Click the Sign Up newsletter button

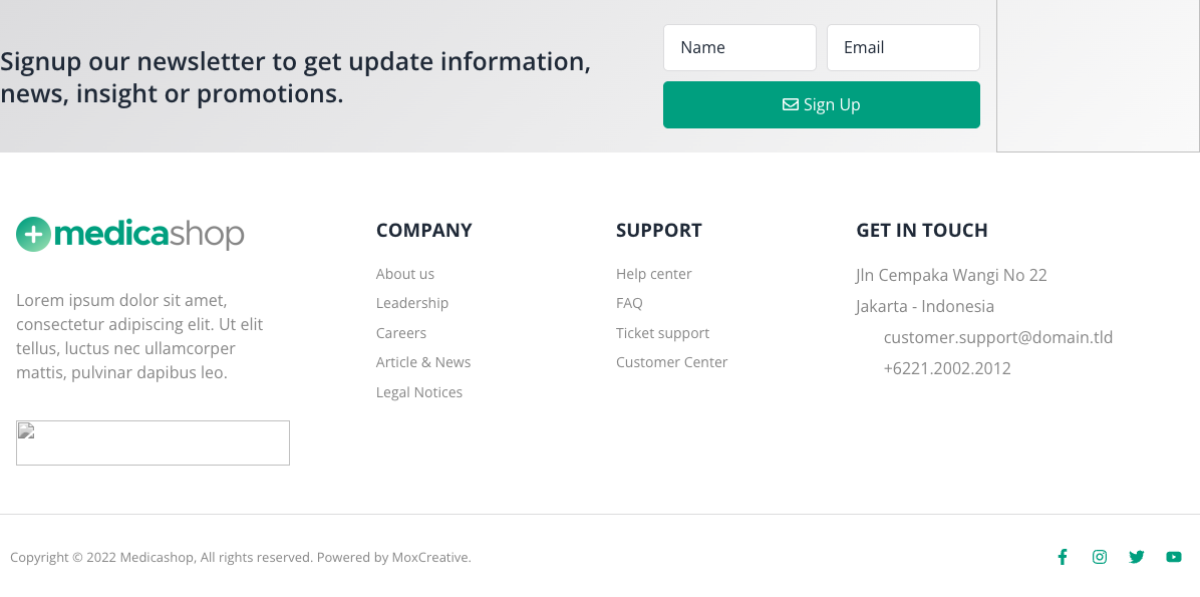click(821, 105)
